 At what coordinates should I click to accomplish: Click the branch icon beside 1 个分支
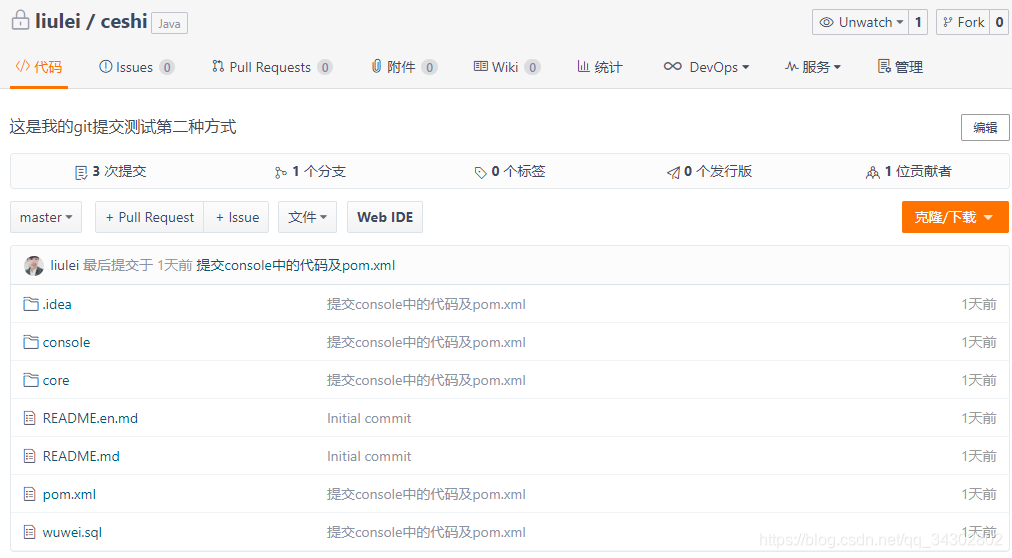pyautogui.click(x=280, y=173)
